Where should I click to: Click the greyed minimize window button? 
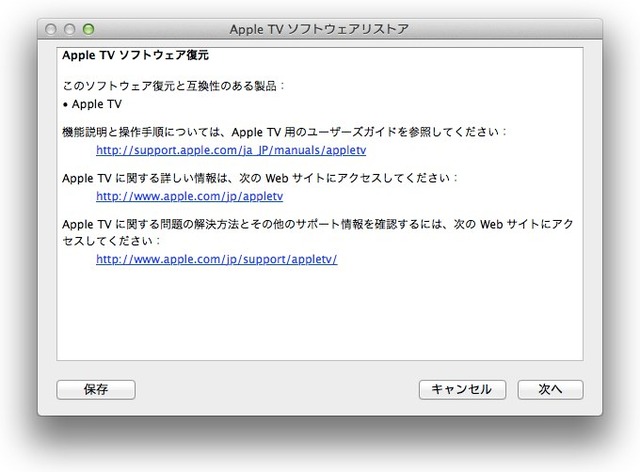tap(69, 29)
